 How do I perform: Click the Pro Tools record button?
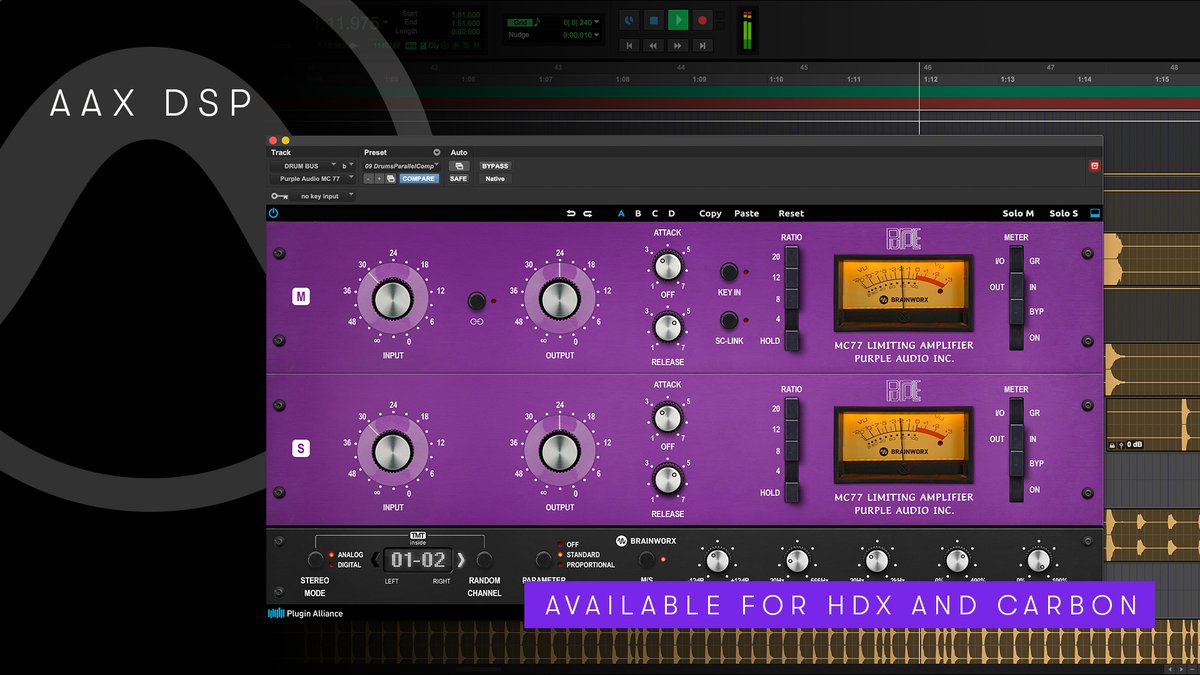click(x=702, y=19)
